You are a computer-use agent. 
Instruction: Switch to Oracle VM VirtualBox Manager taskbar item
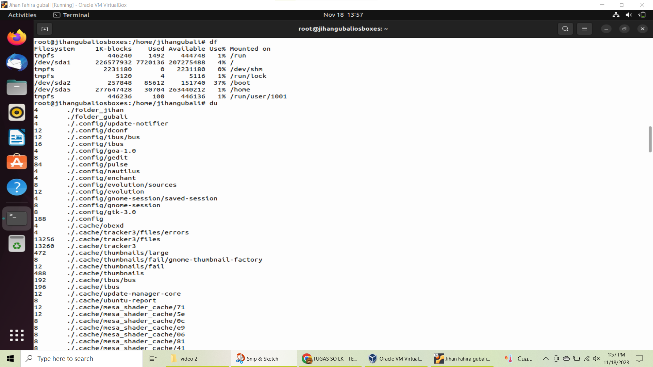pyautogui.click(x=396, y=358)
